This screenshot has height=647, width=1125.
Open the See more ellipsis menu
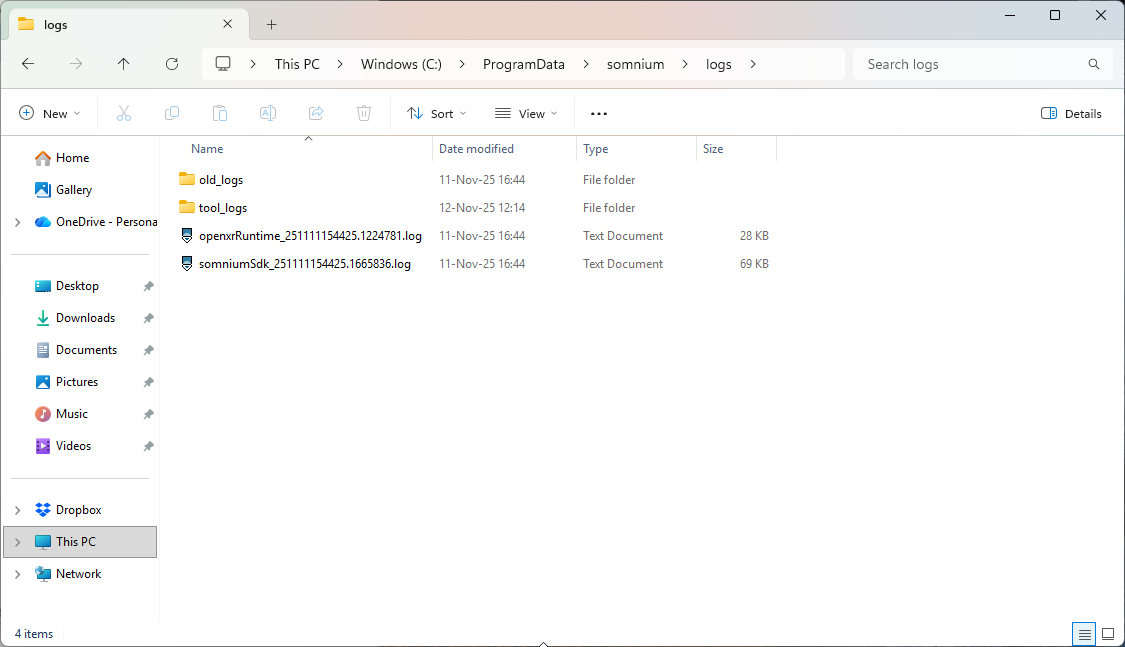coord(599,114)
